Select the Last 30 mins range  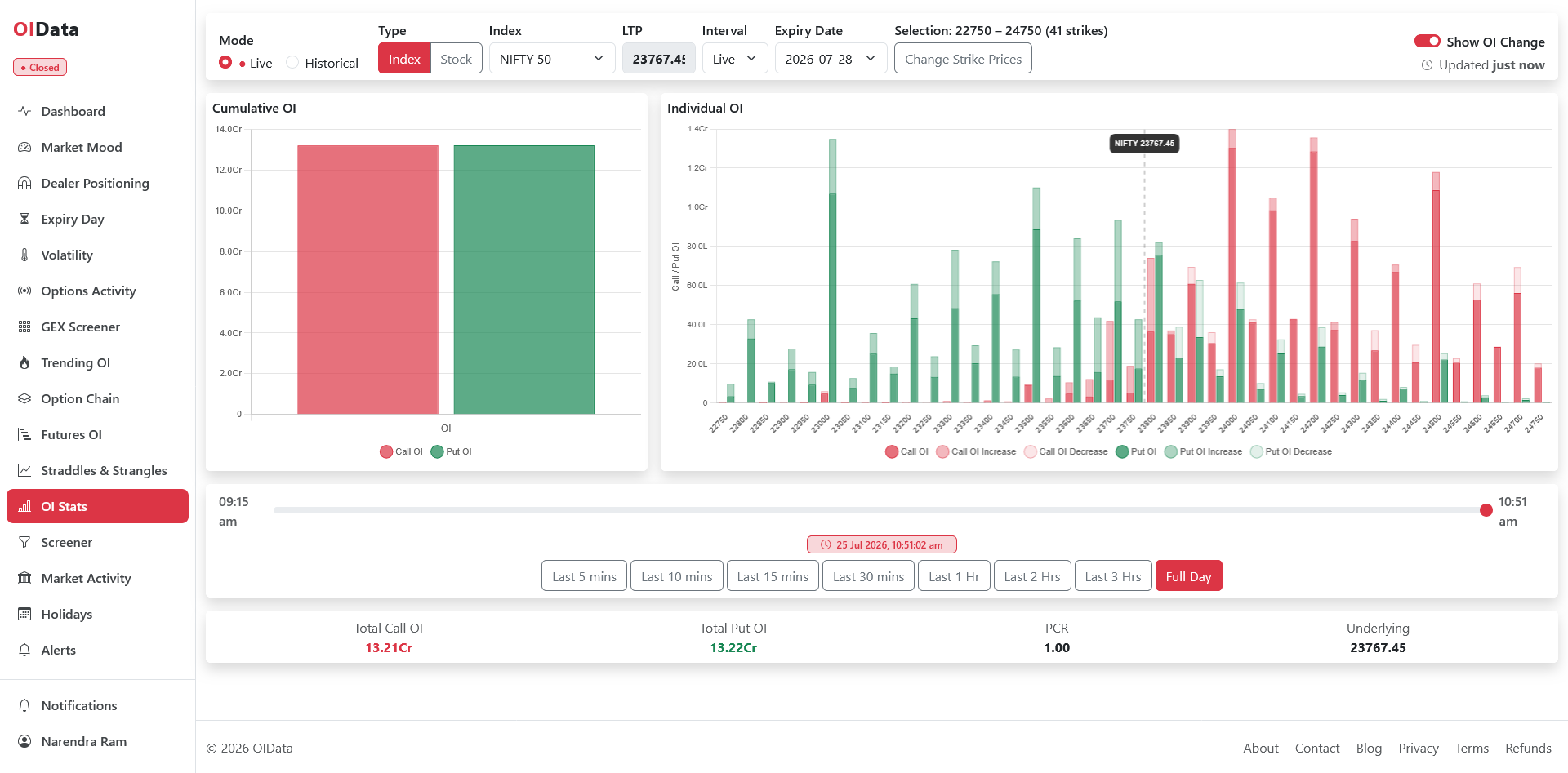[x=868, y=576]
